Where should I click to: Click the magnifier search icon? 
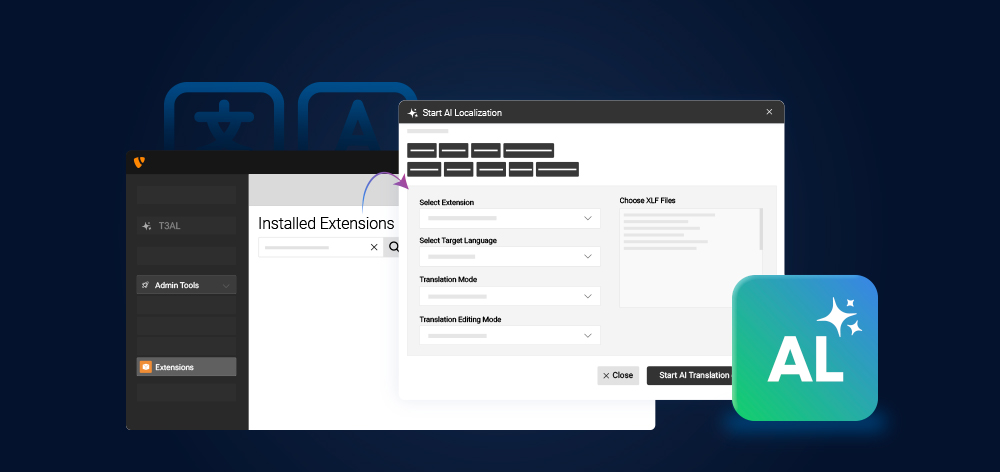(x=393, y=247)
